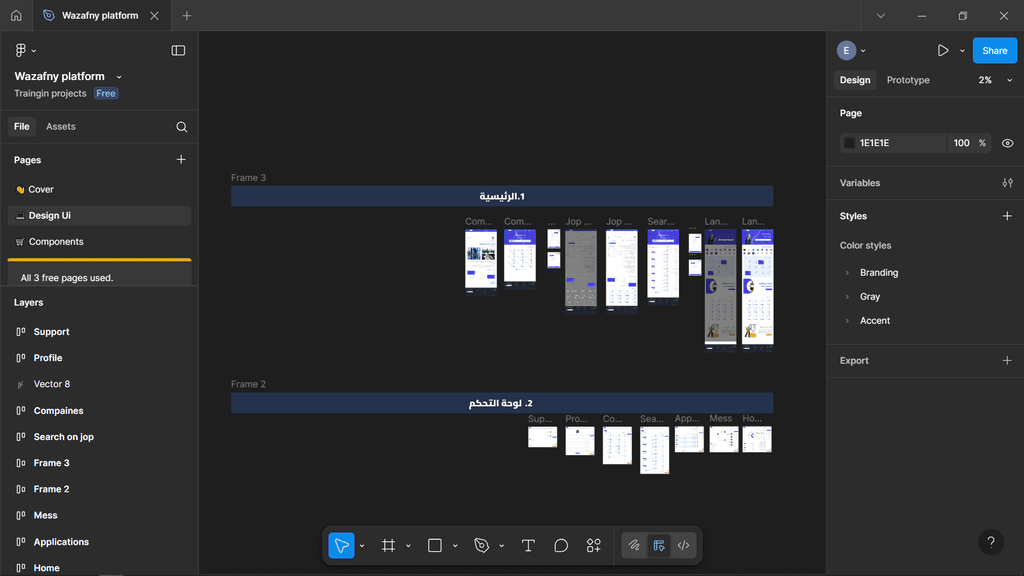1024x576 pixels.
Task: Open the zoom percentage dropdown
Action: 995,80
